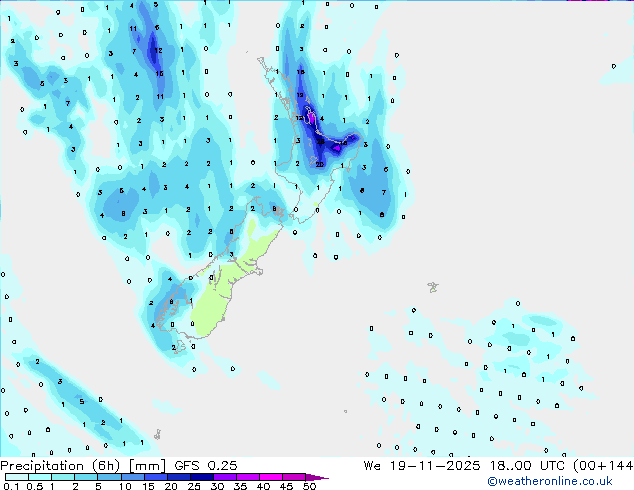The image size is (634, 490).
Task: Click the 25–30 mm legend color swatch
Action: point(201,477)
